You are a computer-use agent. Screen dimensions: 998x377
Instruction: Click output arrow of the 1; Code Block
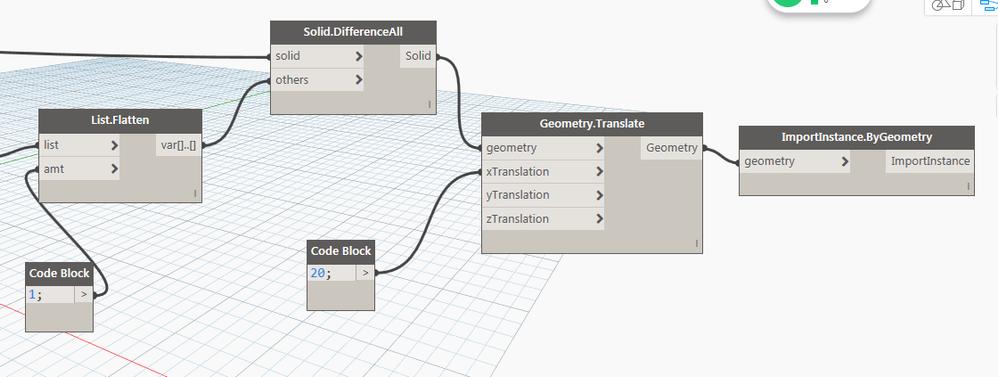click(x=84, y=295)
